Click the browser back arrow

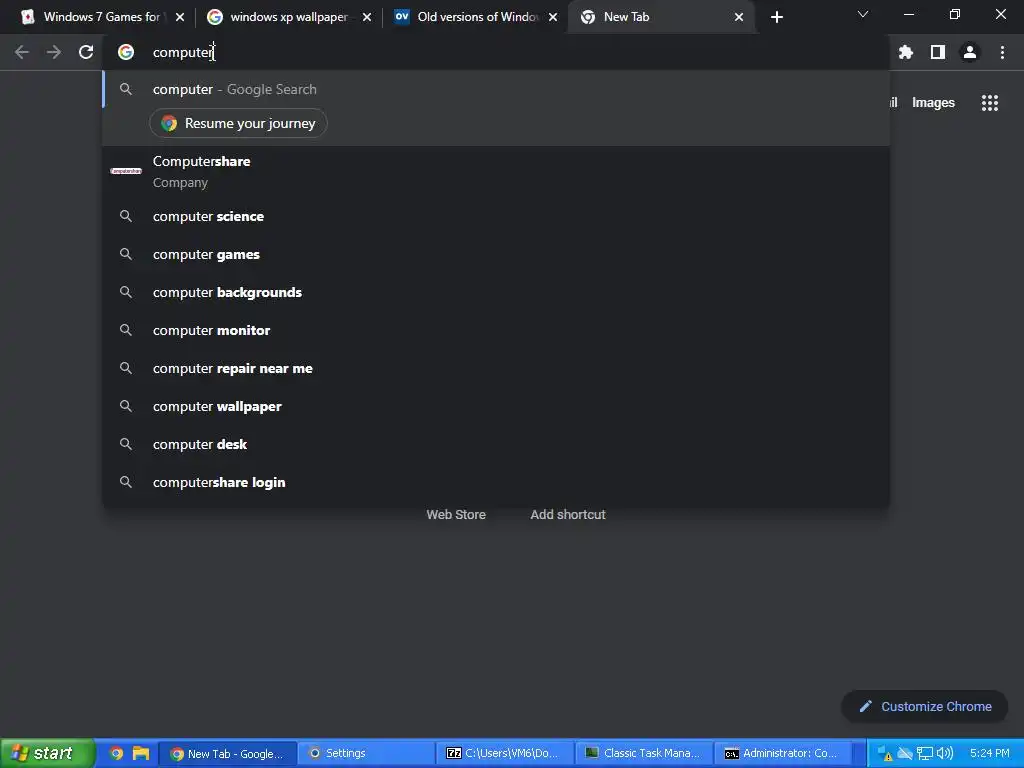tap(22, 52)
